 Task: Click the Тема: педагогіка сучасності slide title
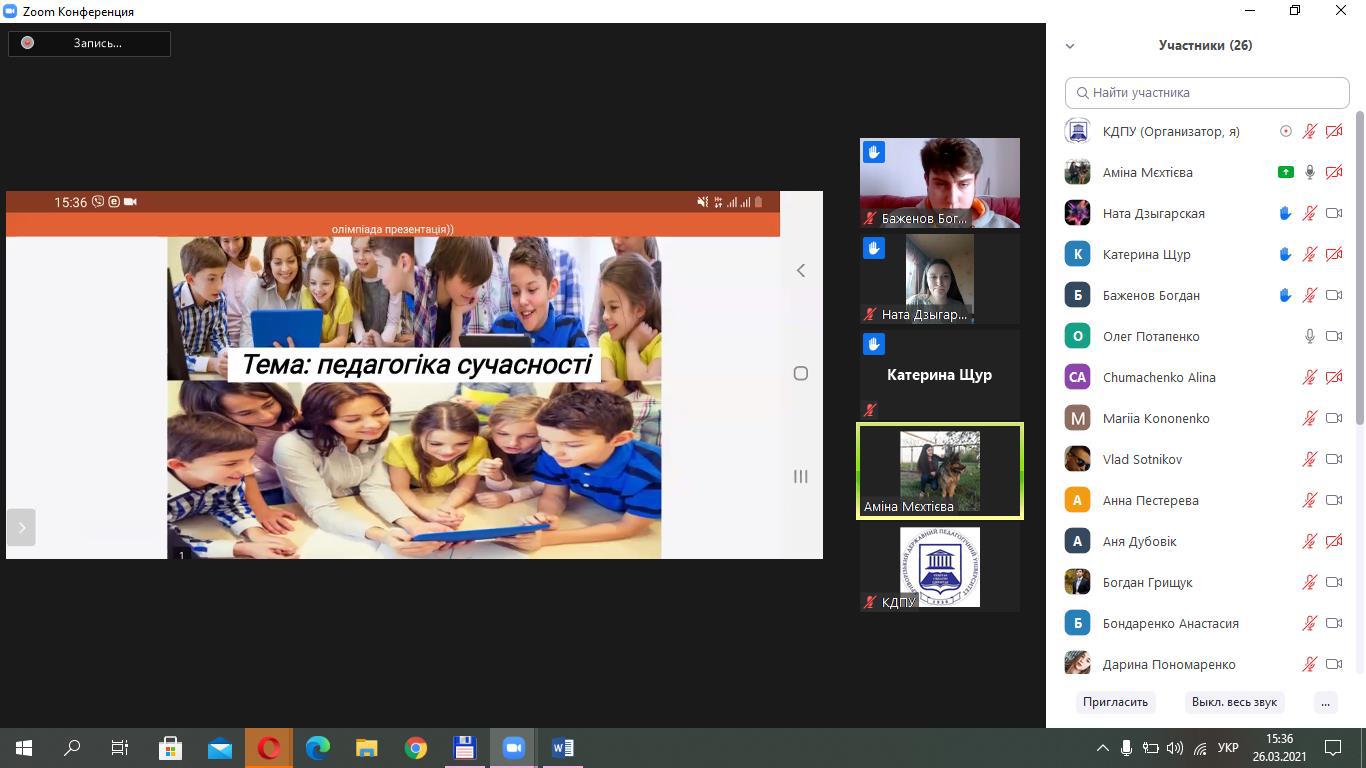click(x=417, y=365)
